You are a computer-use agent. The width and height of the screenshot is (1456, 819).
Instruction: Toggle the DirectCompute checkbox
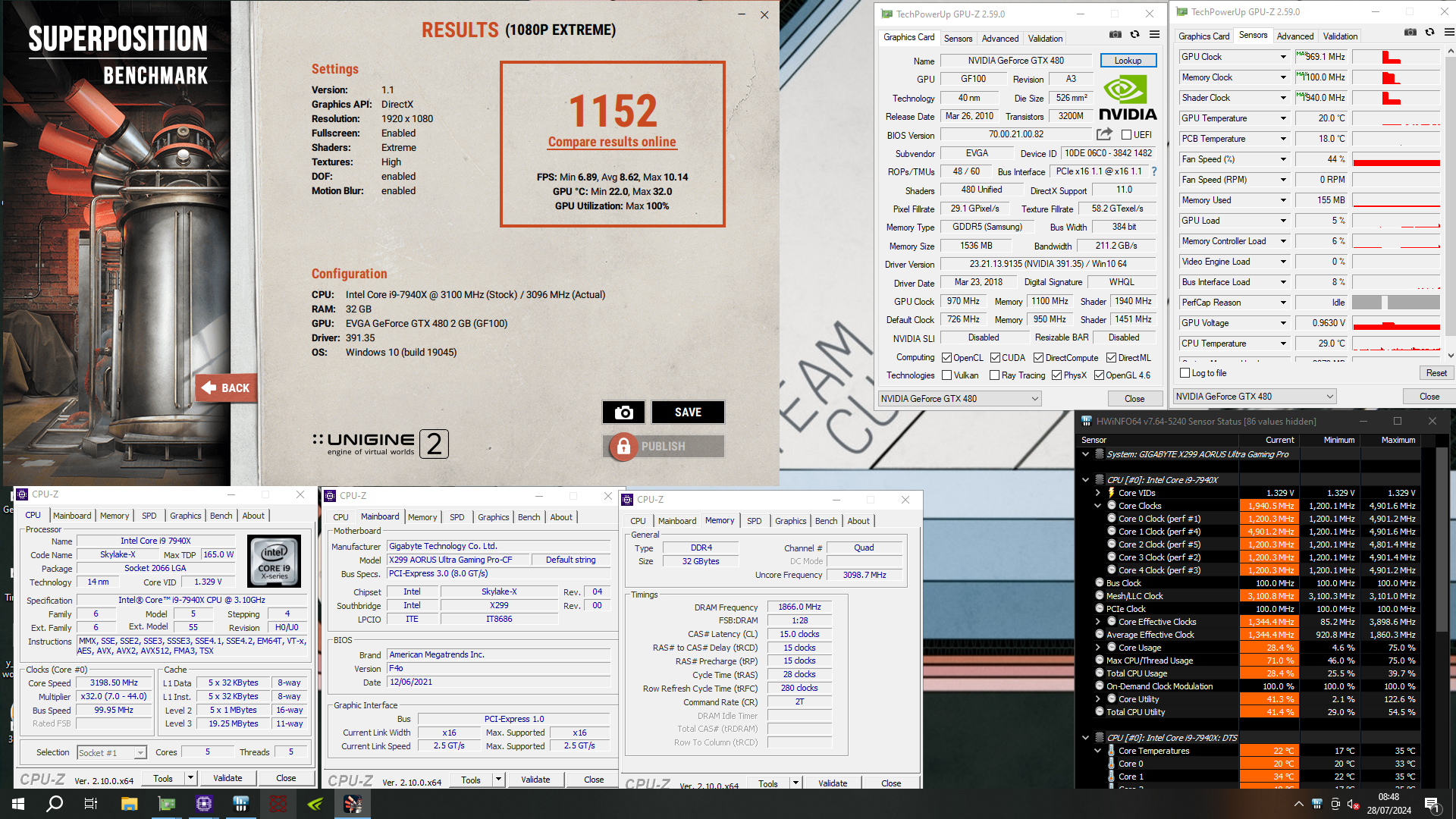[1039, 357]
